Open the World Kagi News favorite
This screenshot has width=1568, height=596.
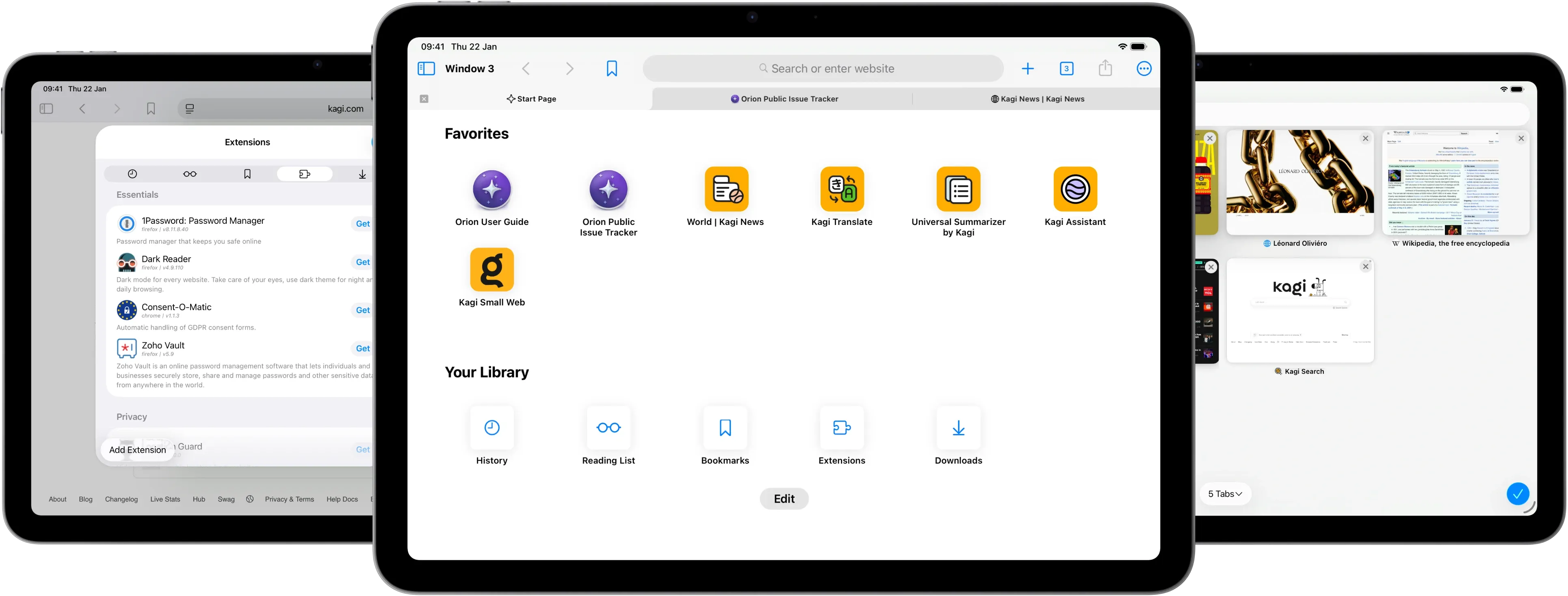point(725,190)
